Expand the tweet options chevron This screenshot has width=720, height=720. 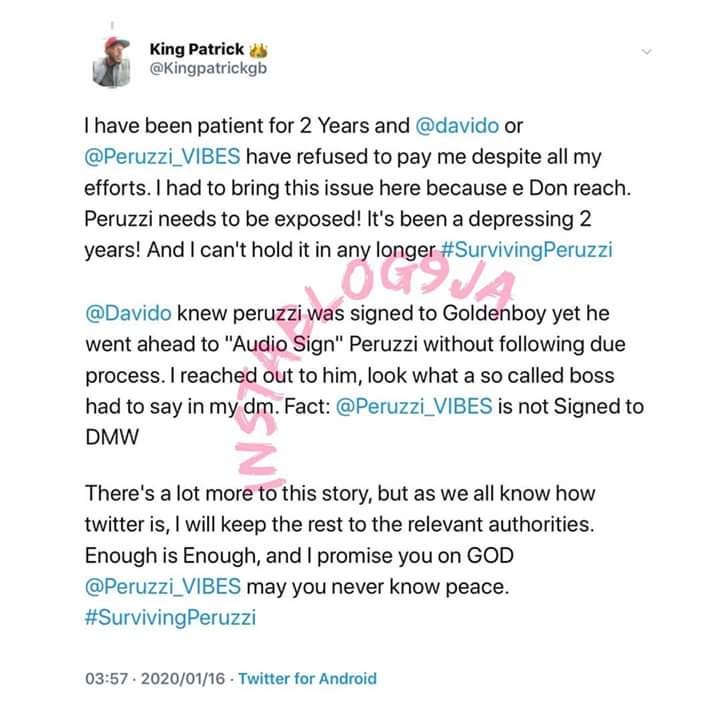pyautogui.click(x=647, y=51)
